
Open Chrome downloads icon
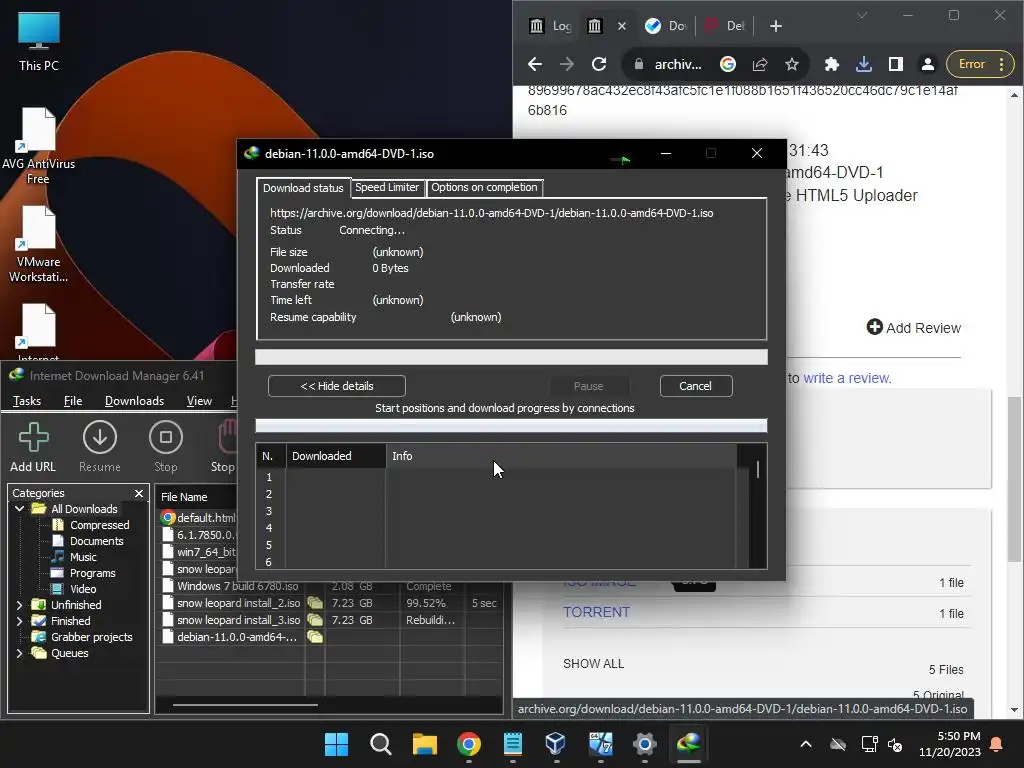coord(863,64)
